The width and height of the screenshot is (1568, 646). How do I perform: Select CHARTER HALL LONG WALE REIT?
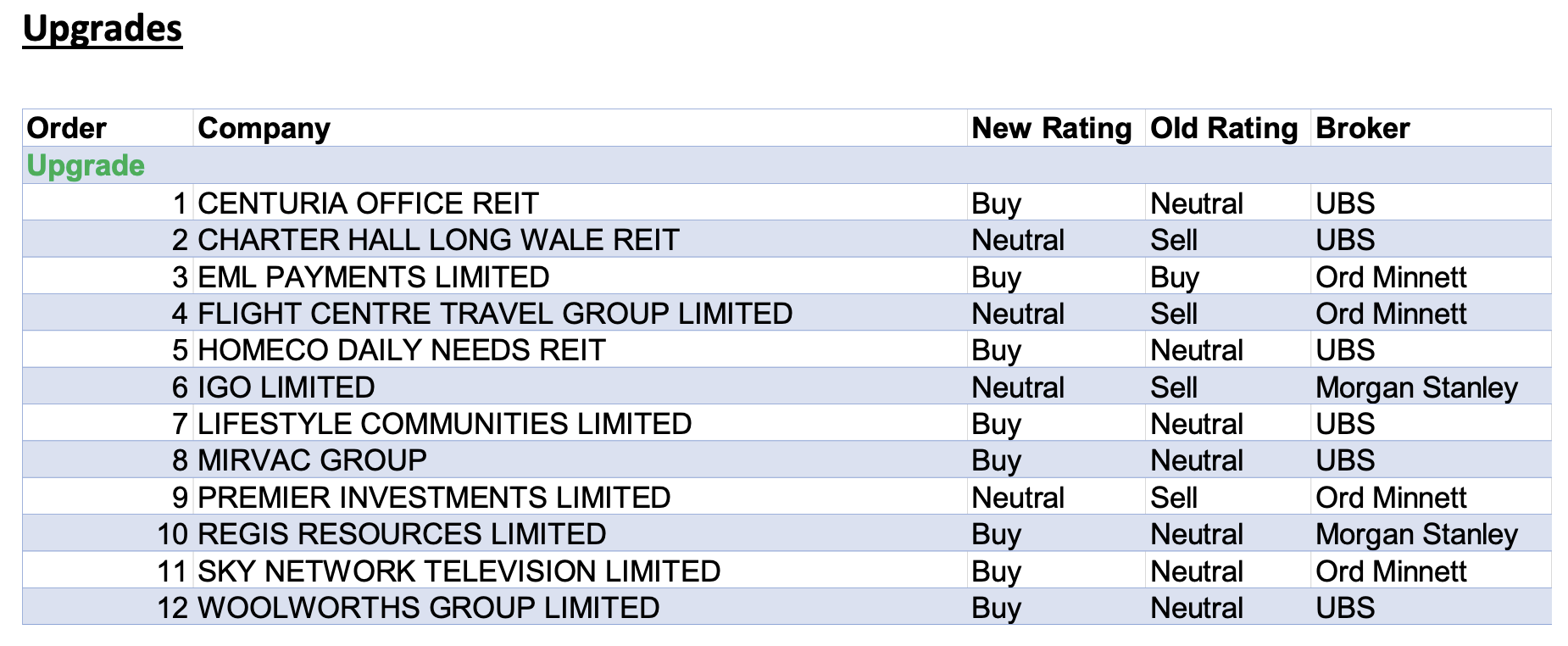click(438, 240)
